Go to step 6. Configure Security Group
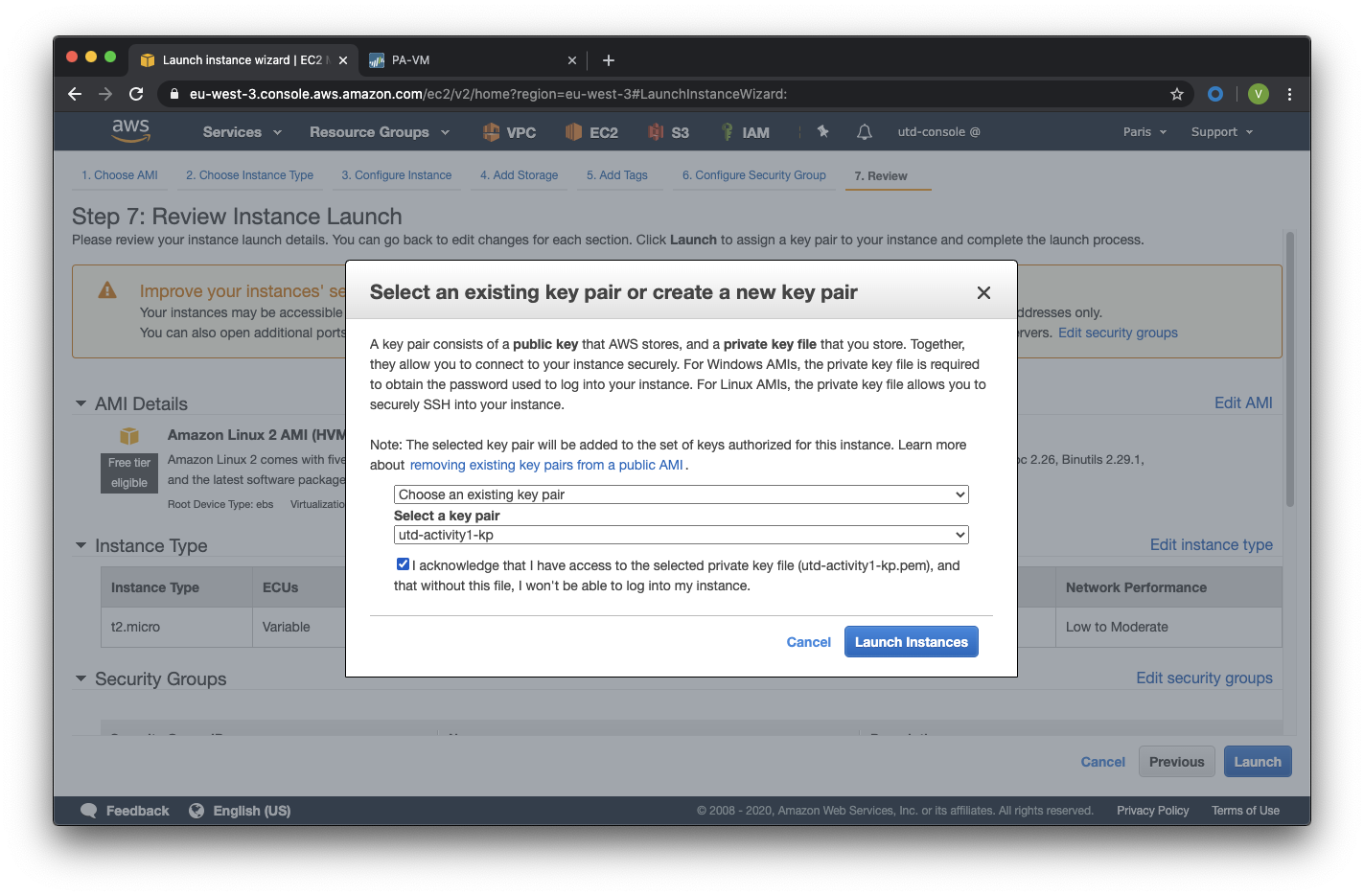The image size is (1364, 896). pos(754,175)
